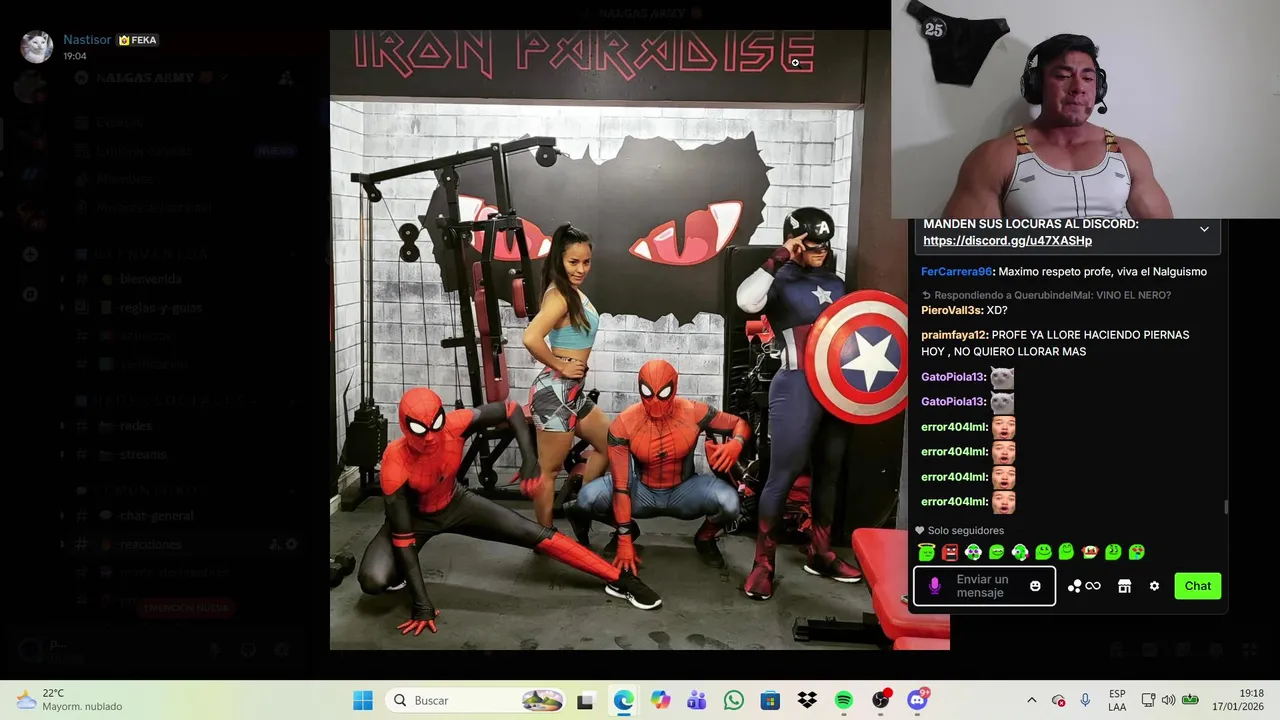Expand hidden system tray icons chevron
The height and width of the screenshot is (720, 1280).
pos(1032,700)
